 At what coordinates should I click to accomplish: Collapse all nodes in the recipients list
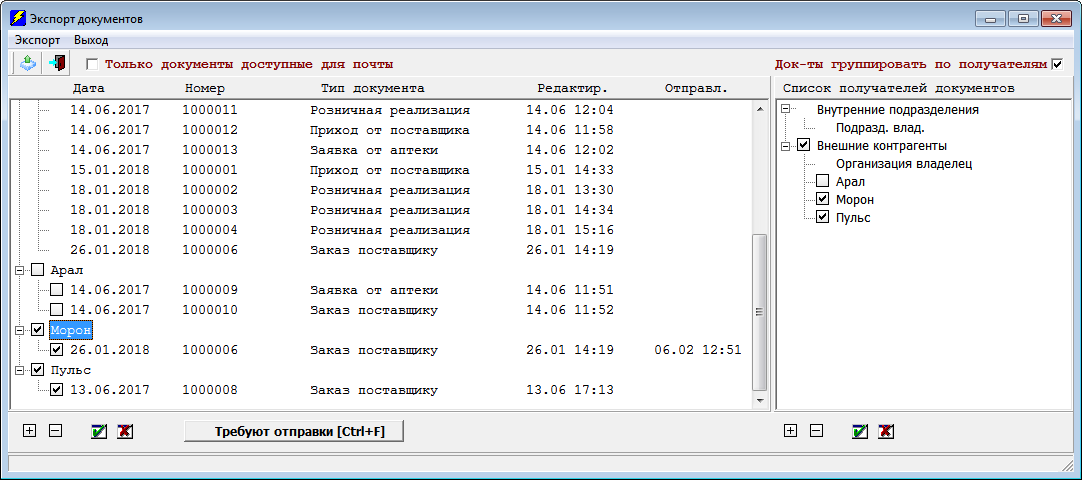(x=816, y=431)
